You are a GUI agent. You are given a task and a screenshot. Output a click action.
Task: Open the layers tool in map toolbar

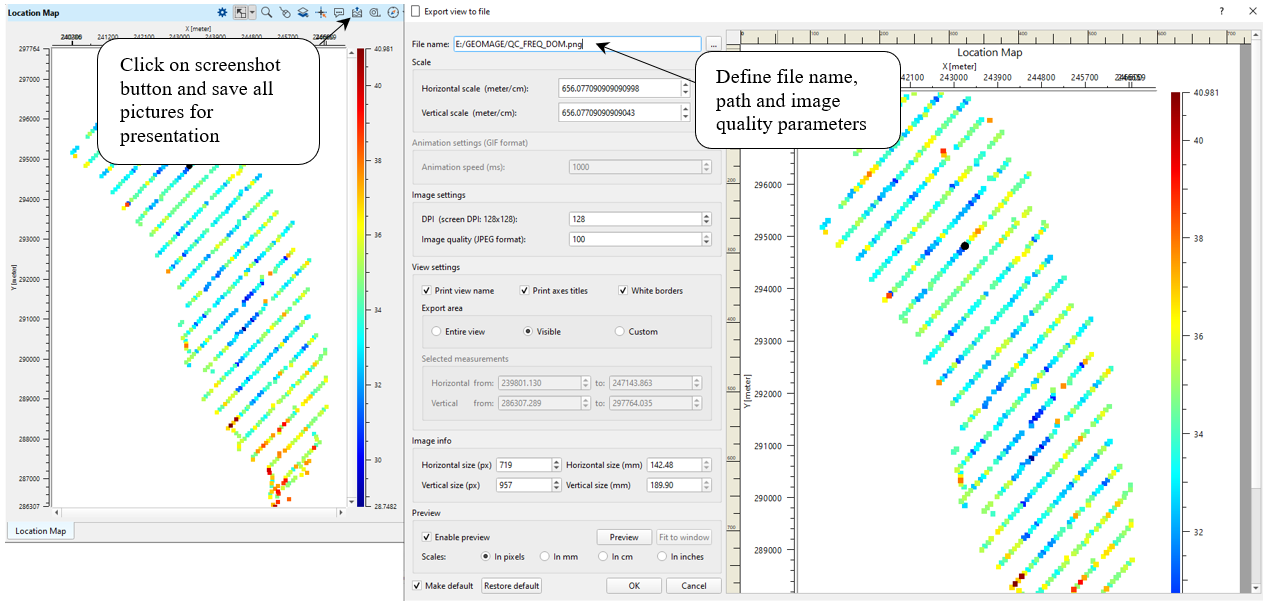tap(303, 13)
